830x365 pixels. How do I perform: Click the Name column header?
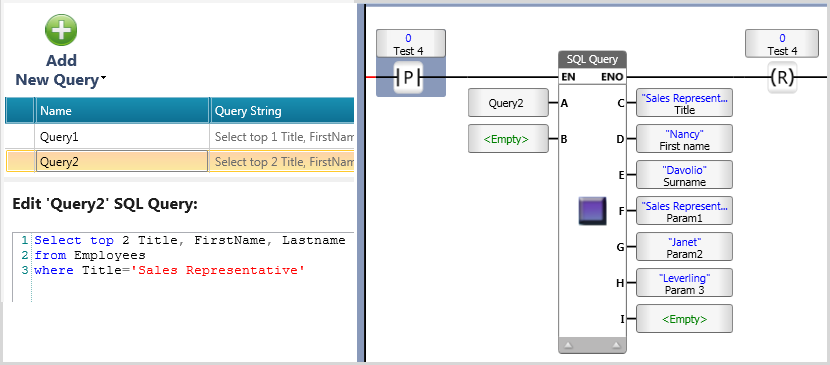(122, 111)
